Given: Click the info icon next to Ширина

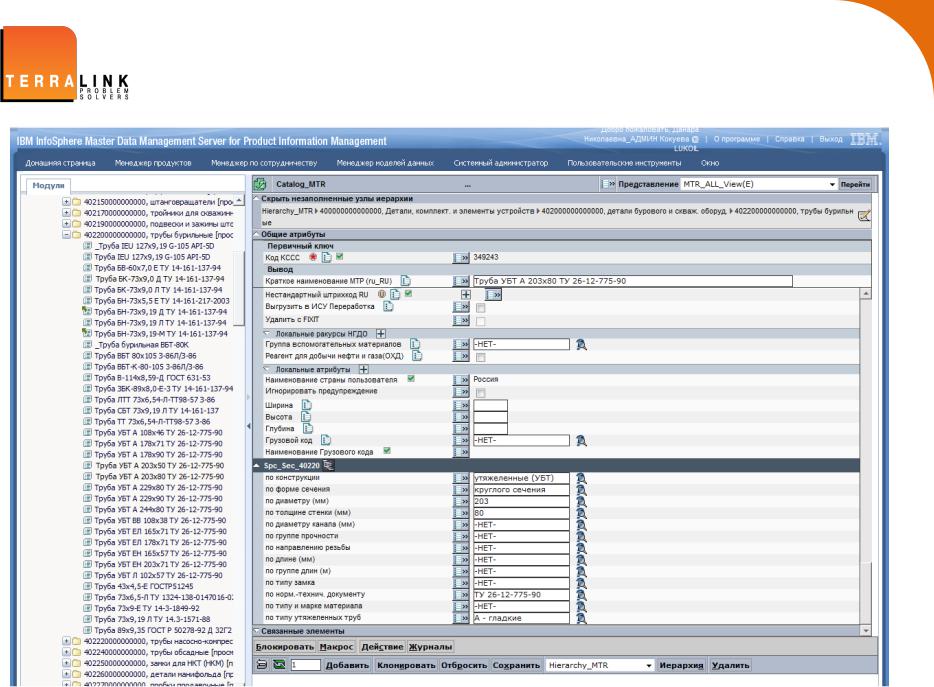Looking at the screenshot, I should 307,405.
